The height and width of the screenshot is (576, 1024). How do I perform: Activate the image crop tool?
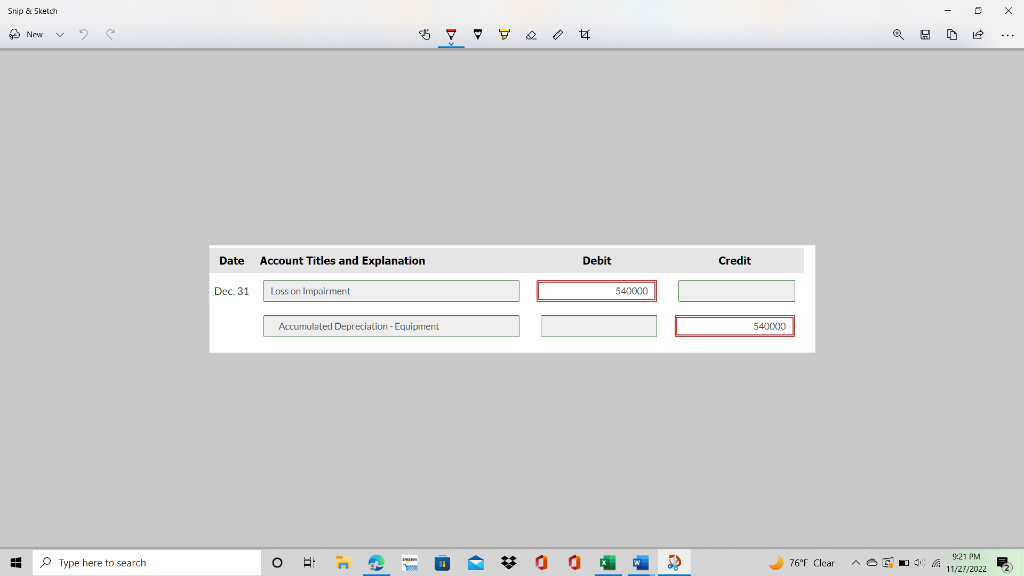[585, 34]
